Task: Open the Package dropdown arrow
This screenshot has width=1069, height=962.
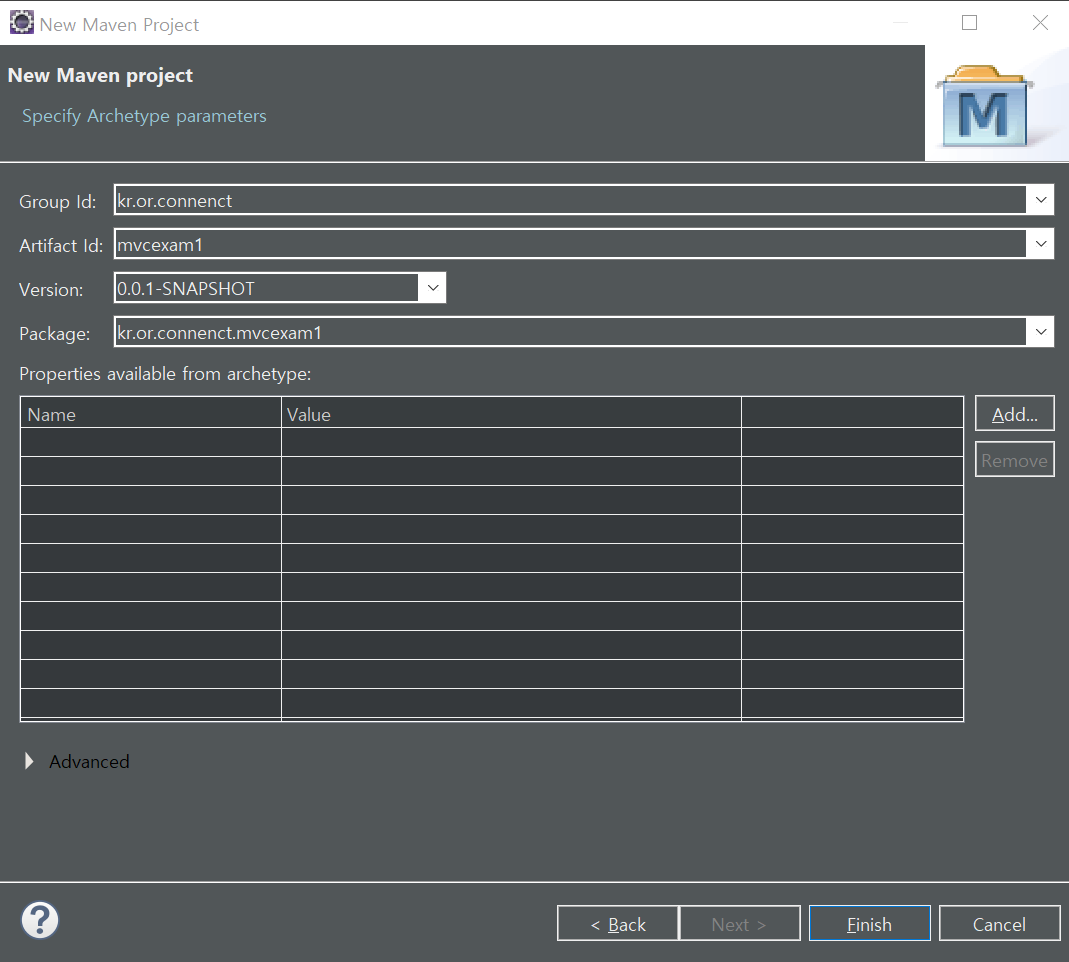Action: pos(1040,332)
